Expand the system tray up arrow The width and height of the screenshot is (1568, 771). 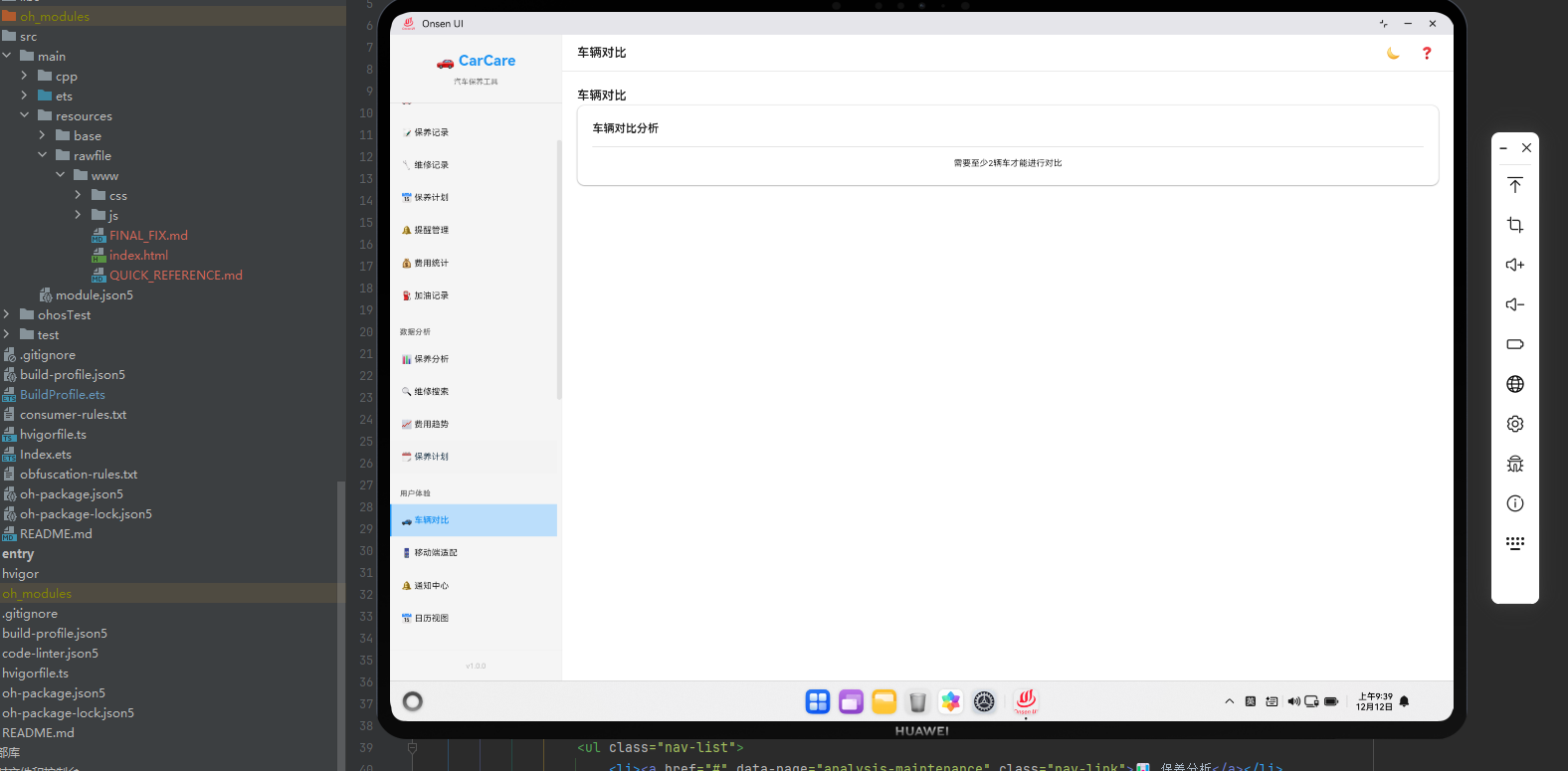(1230, 701)
